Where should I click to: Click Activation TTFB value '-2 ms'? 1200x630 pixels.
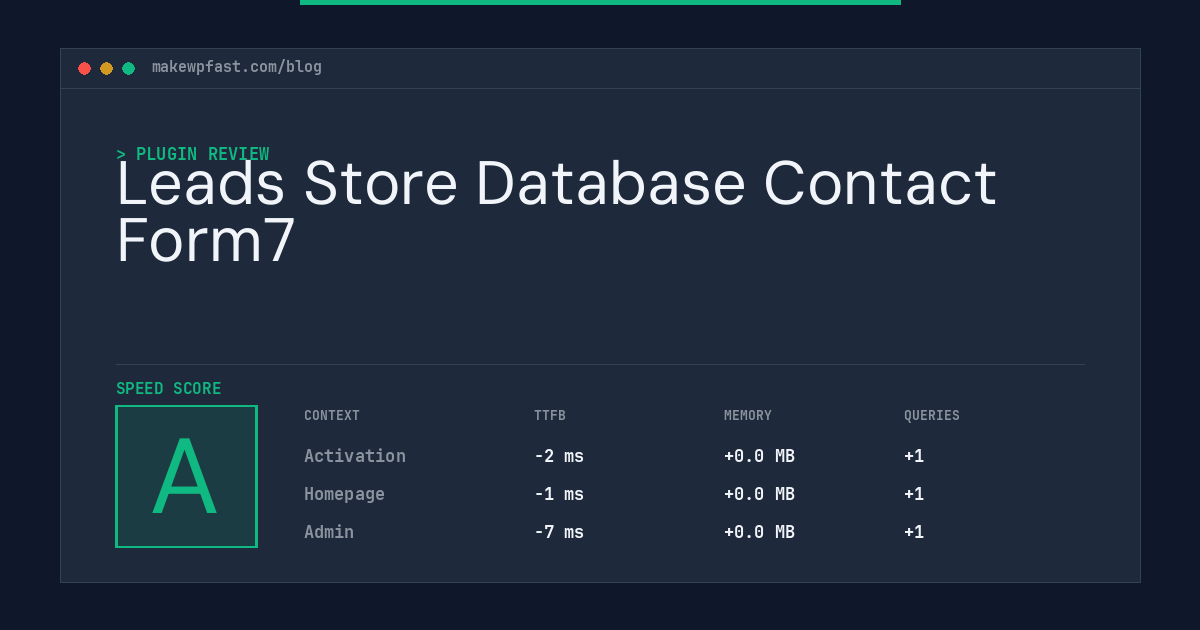[x=559, y=456]
